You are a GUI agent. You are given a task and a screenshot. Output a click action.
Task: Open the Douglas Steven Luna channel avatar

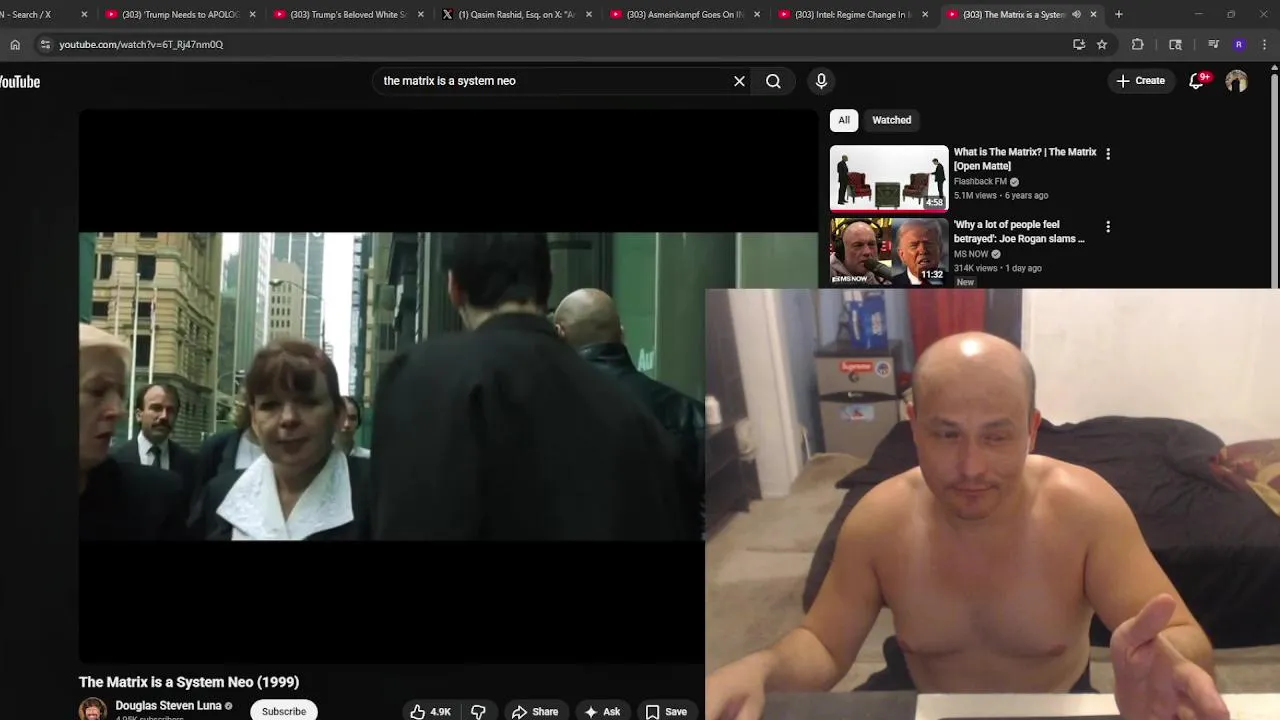tap(93, 709)
